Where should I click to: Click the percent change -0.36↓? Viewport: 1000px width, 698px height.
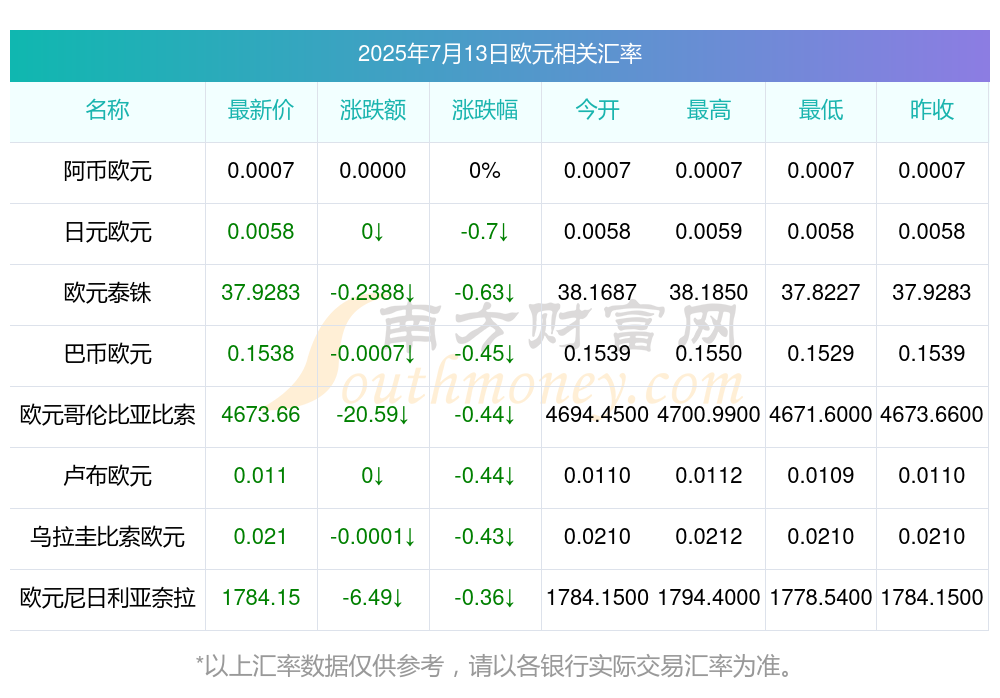485,598
